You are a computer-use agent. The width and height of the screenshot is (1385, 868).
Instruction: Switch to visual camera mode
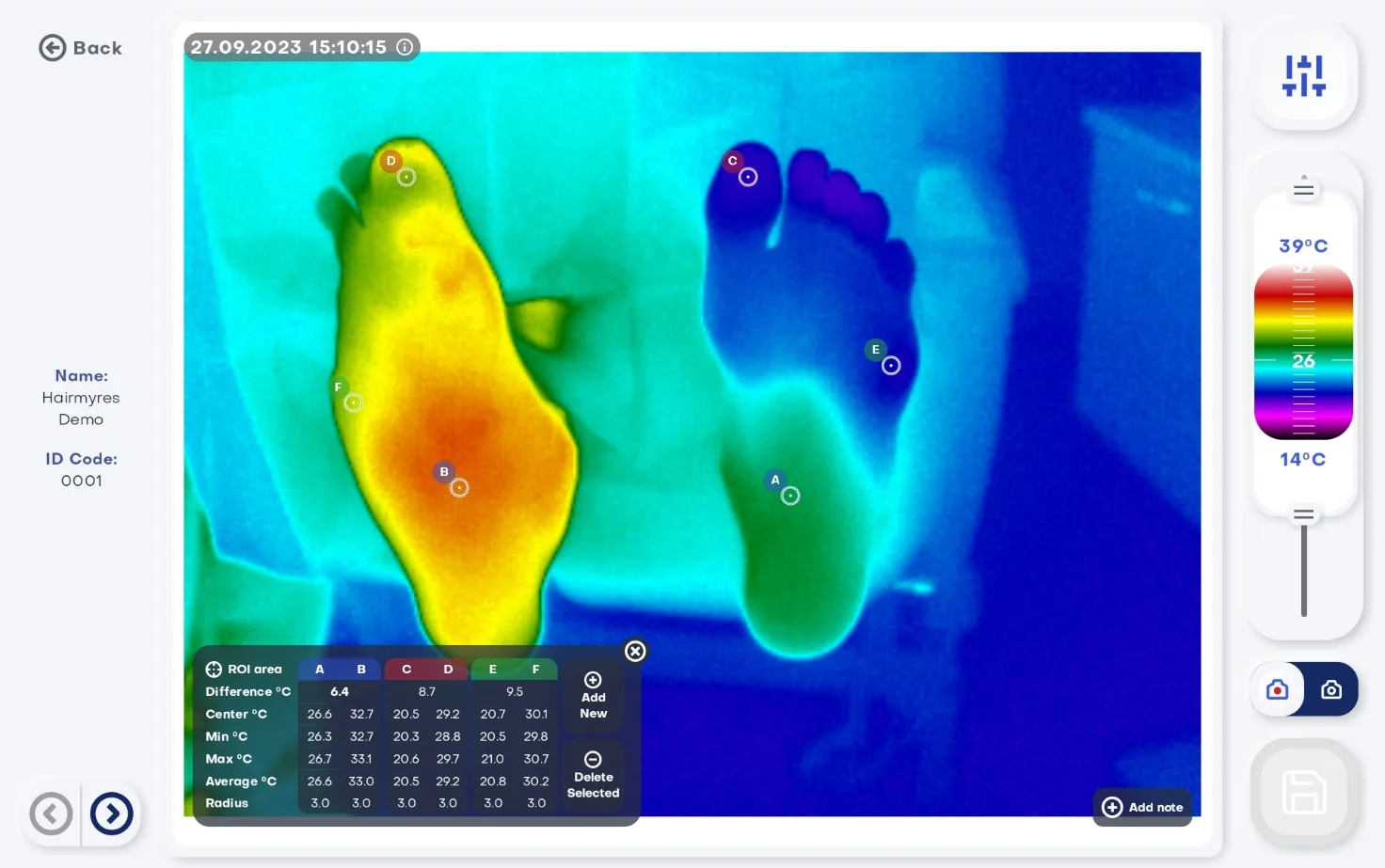coord(1331,689)
